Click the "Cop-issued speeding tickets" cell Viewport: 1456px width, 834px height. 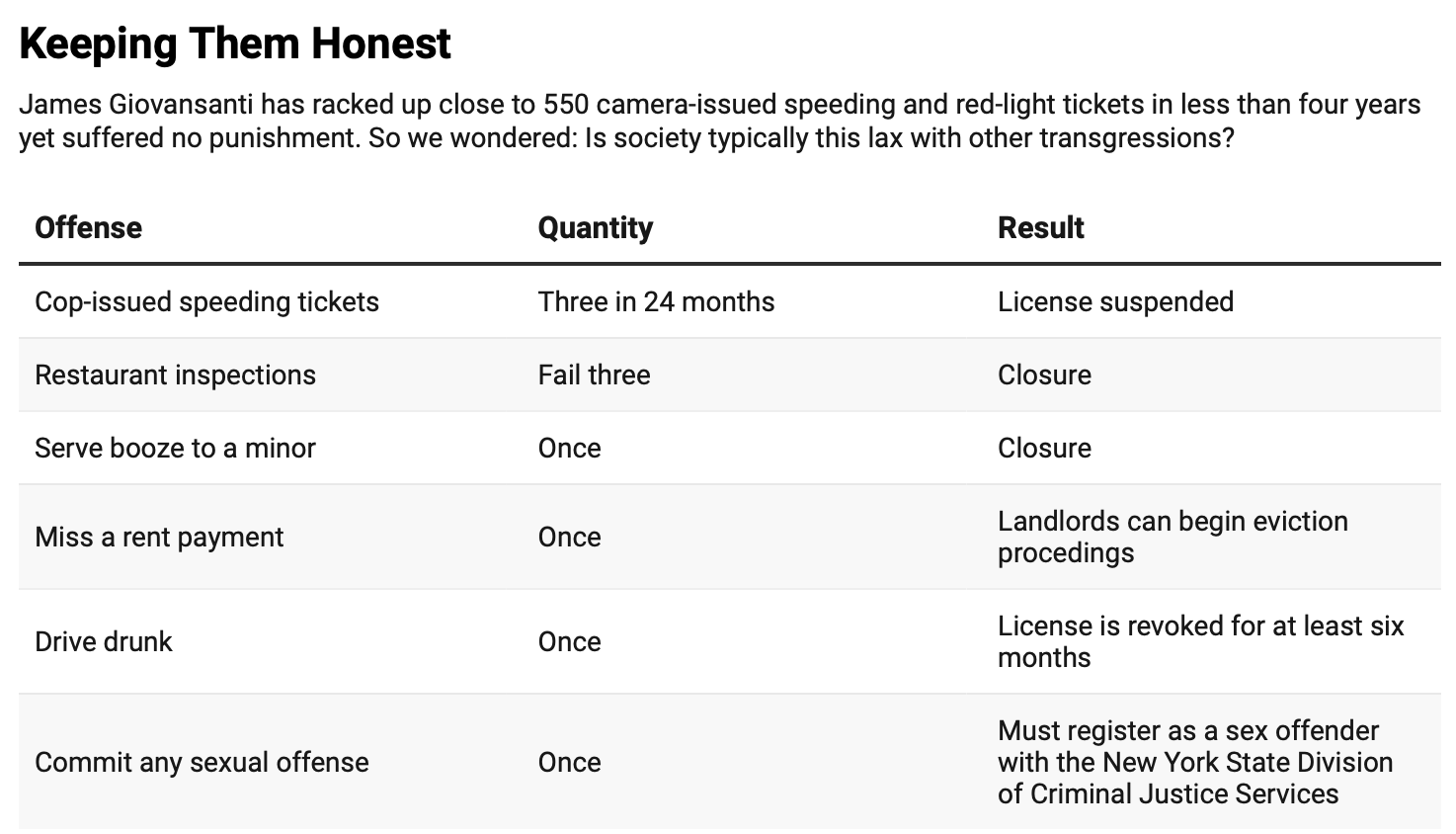point(206,301)
